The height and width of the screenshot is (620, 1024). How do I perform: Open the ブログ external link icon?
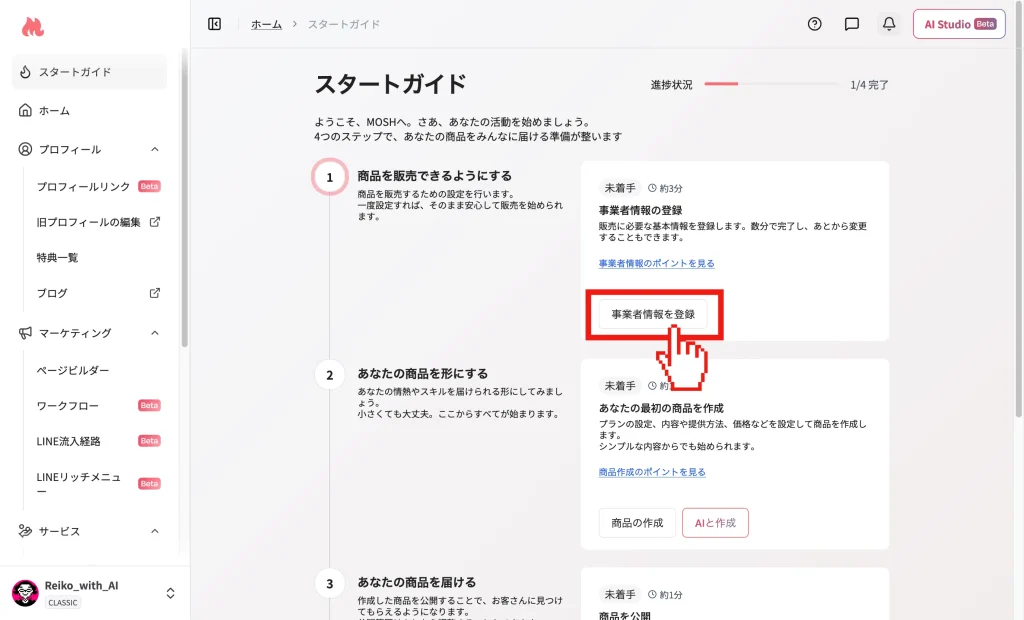(155, 293)
